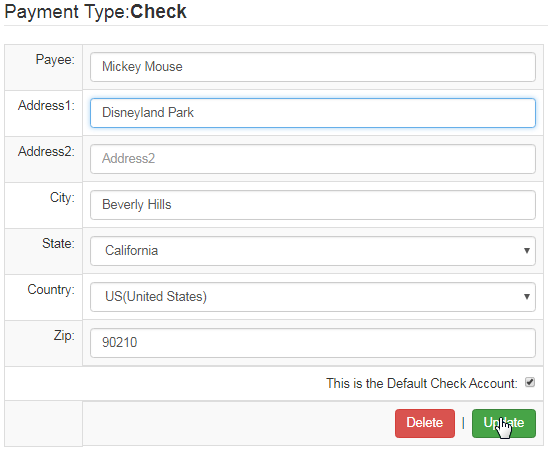Click the empty Address2 field

pyautogui.click(x=313, y=159)
